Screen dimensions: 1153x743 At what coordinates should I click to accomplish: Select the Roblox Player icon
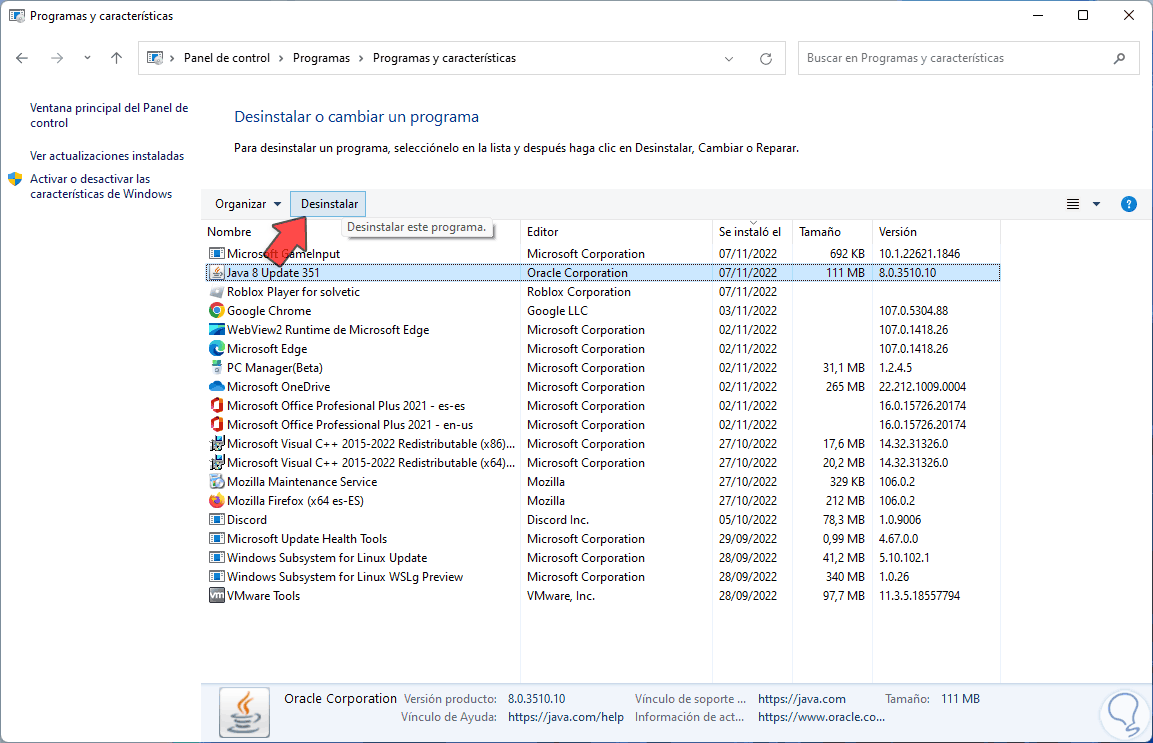[216, 292]
